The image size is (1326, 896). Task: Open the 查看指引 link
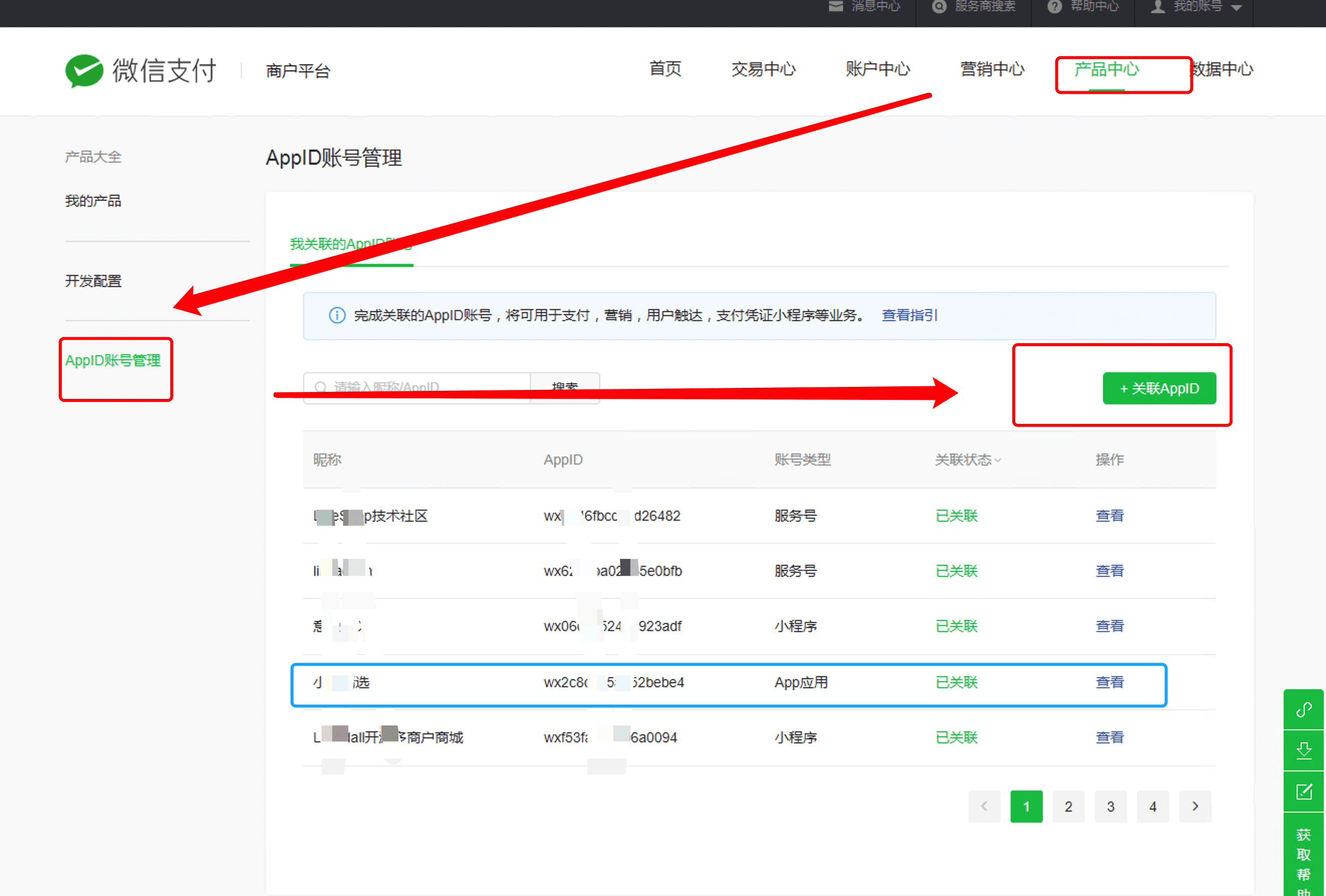(x=909, y=316)
